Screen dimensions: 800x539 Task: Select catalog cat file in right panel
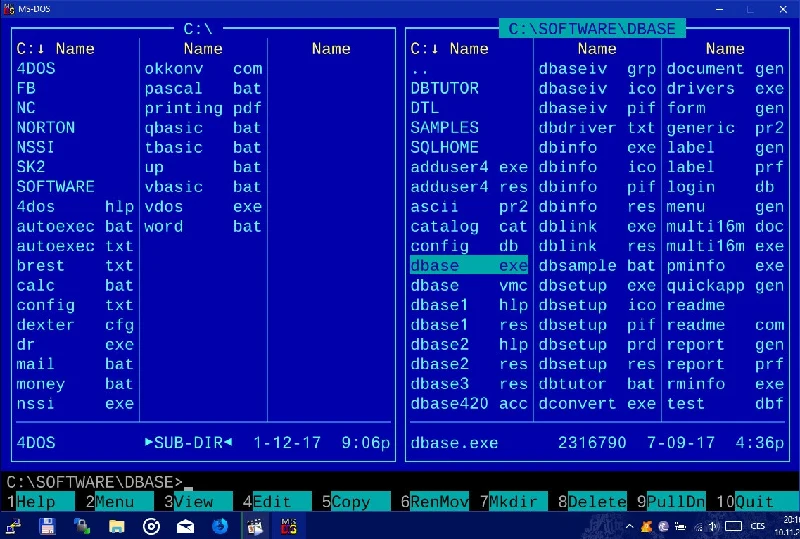pos(469,226)
